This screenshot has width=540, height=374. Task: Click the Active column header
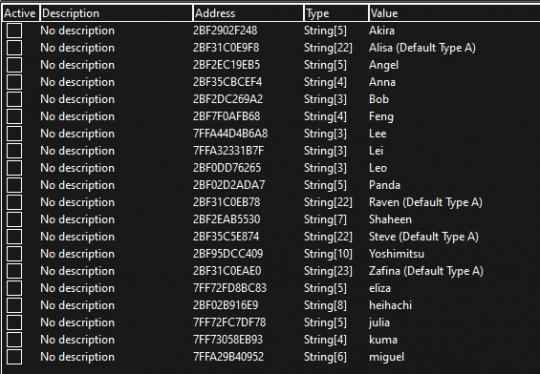click(x=20, y=13)
